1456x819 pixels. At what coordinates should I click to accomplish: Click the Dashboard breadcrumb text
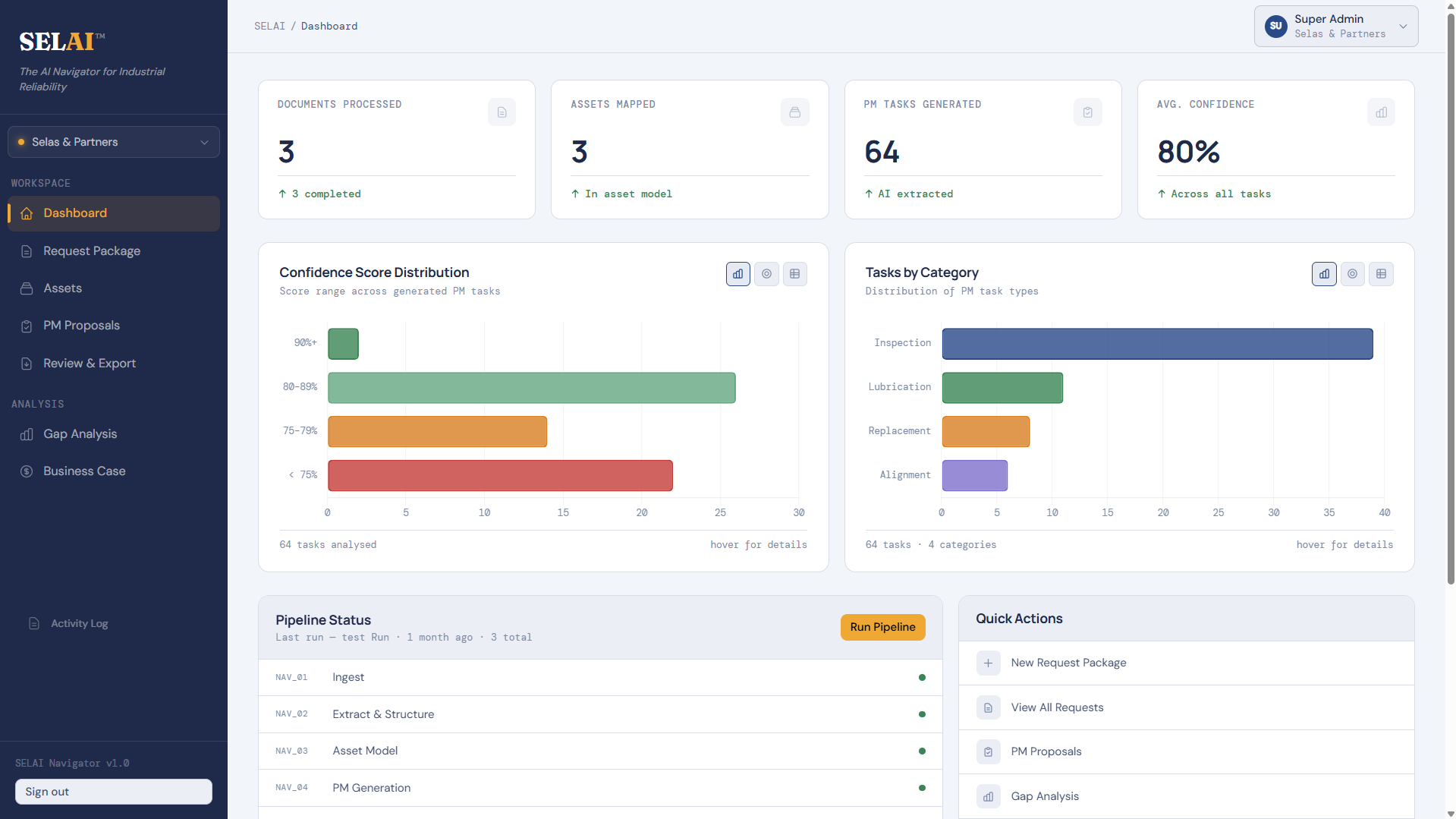click(x=329, y=26)
